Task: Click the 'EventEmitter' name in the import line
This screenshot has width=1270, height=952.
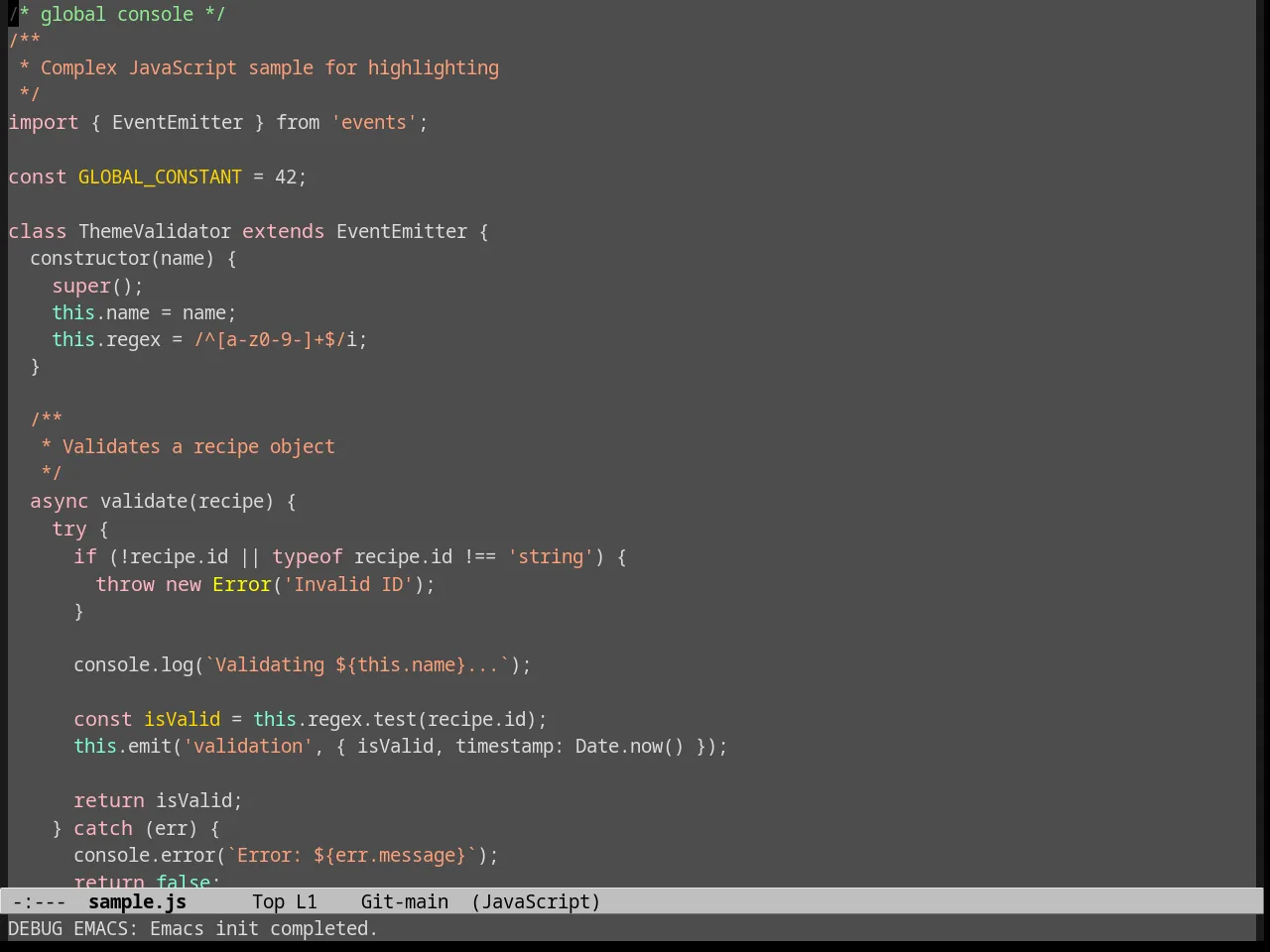Action: (x=177, y=122)
